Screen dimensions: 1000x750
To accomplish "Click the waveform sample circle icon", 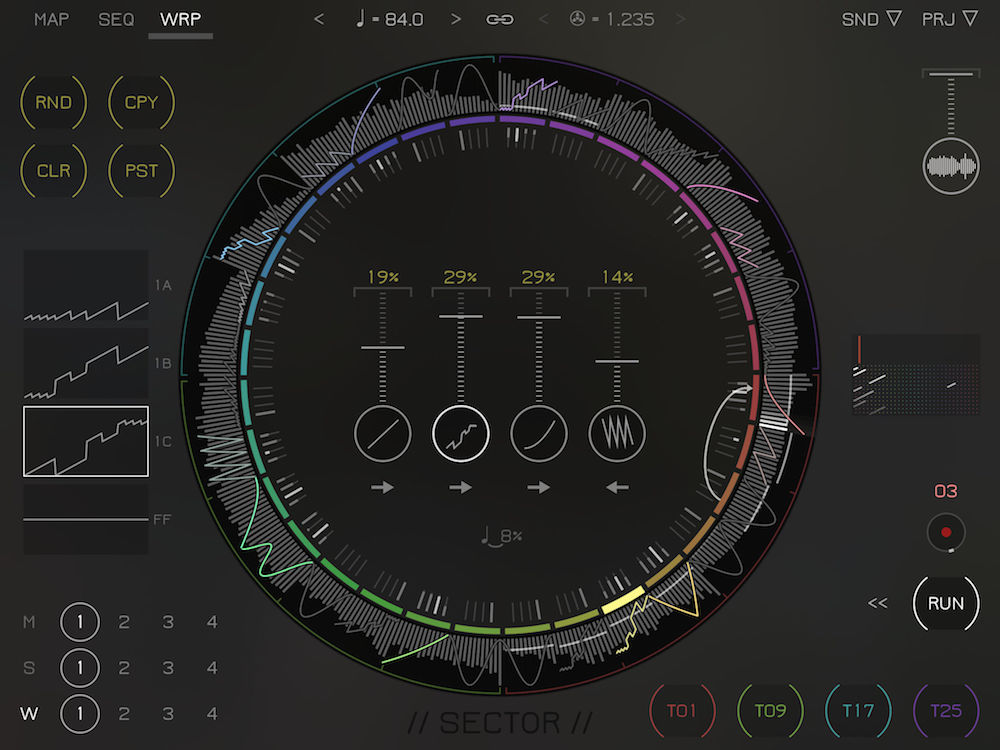I will click(951, 166).
